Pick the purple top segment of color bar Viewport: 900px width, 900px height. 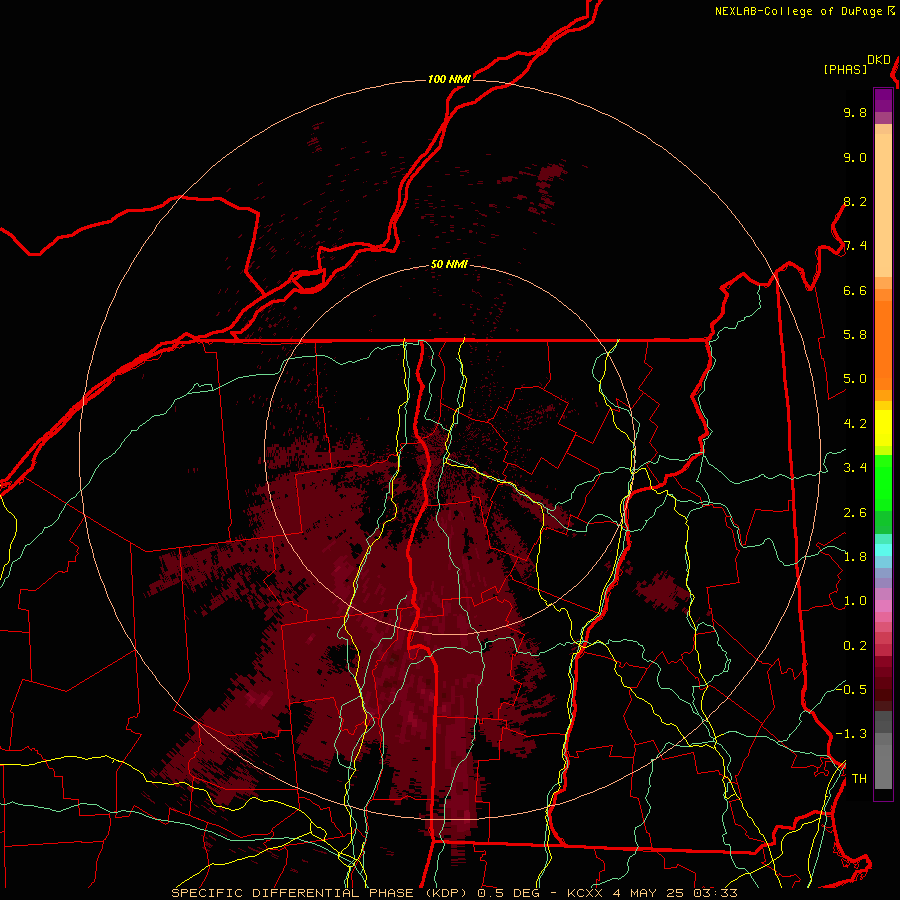point(883,100)
